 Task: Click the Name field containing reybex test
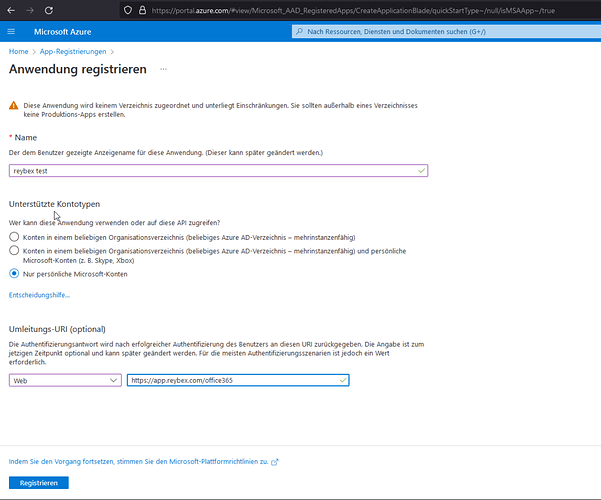pyautogui.click(x=215, y=171)
